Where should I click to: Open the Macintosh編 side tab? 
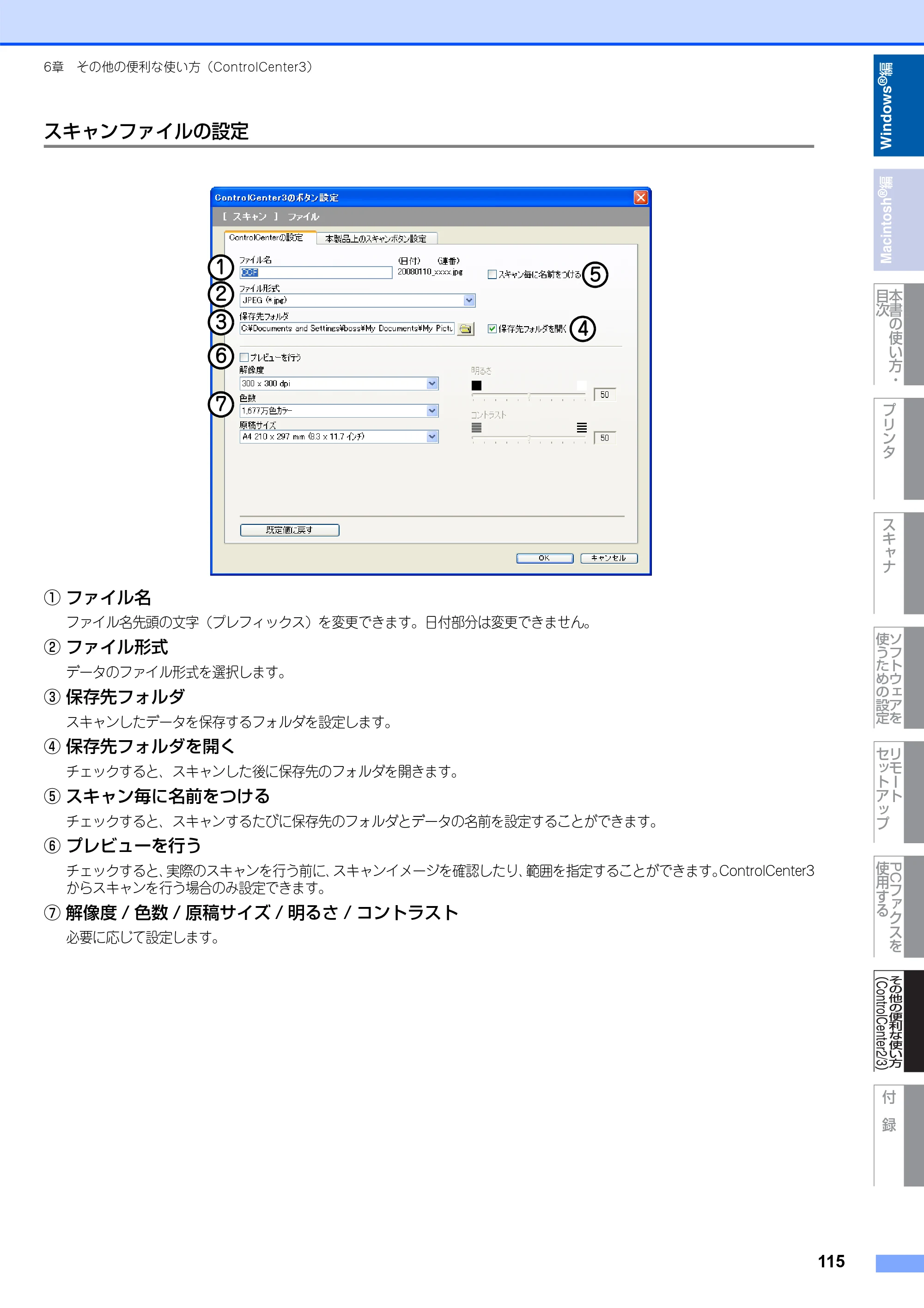coord(899,220)
